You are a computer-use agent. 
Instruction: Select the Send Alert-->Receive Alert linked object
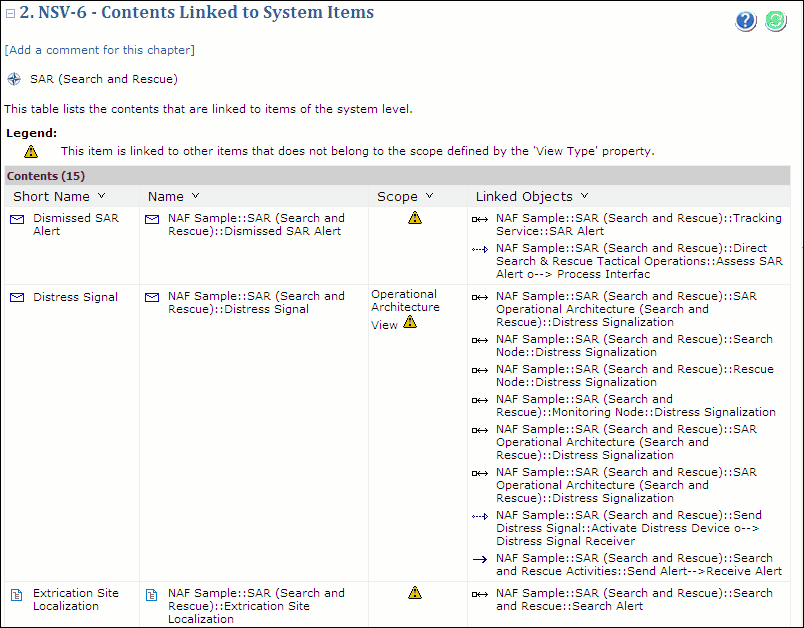[x=638, y=565]
